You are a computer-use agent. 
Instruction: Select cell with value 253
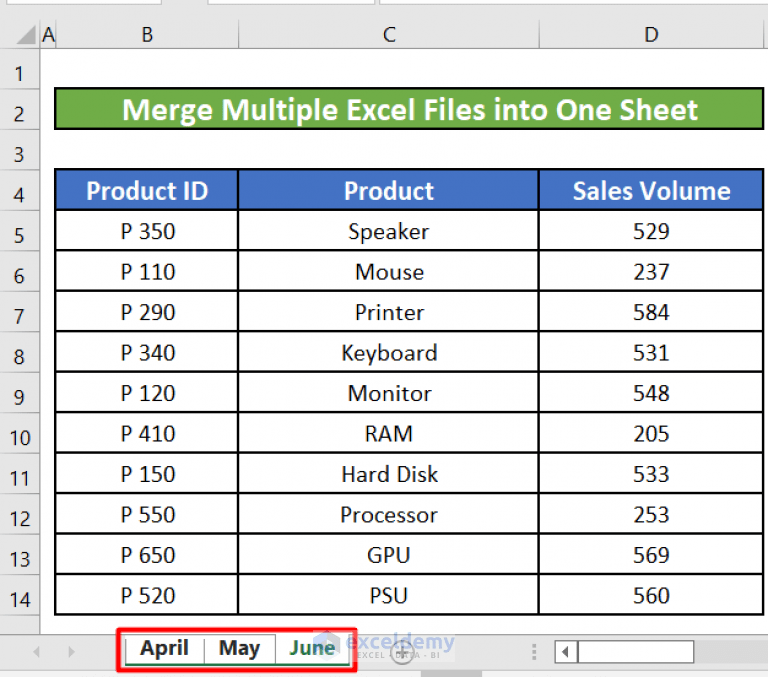(651, 514)
